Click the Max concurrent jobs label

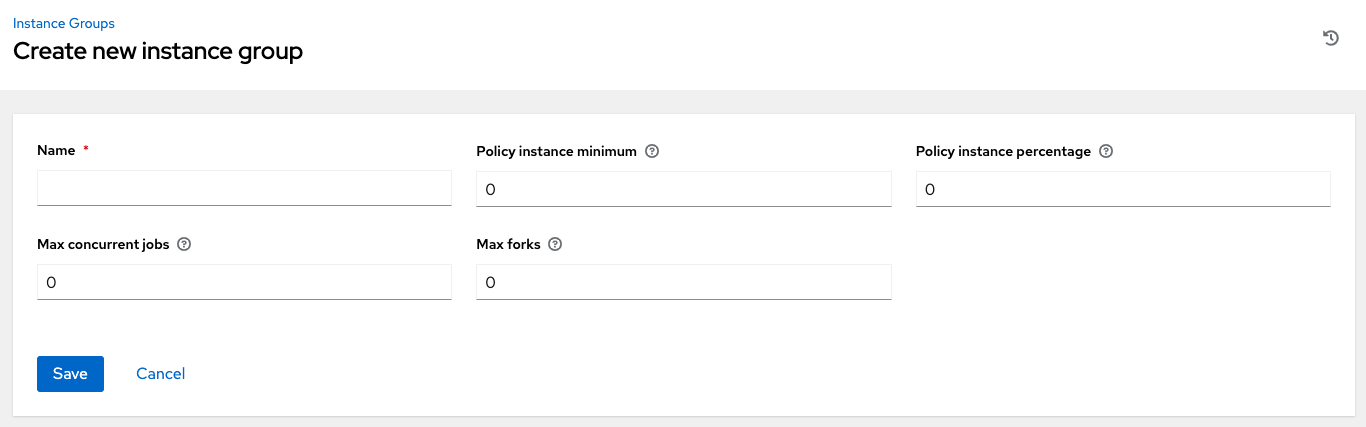tap(103, 245)
